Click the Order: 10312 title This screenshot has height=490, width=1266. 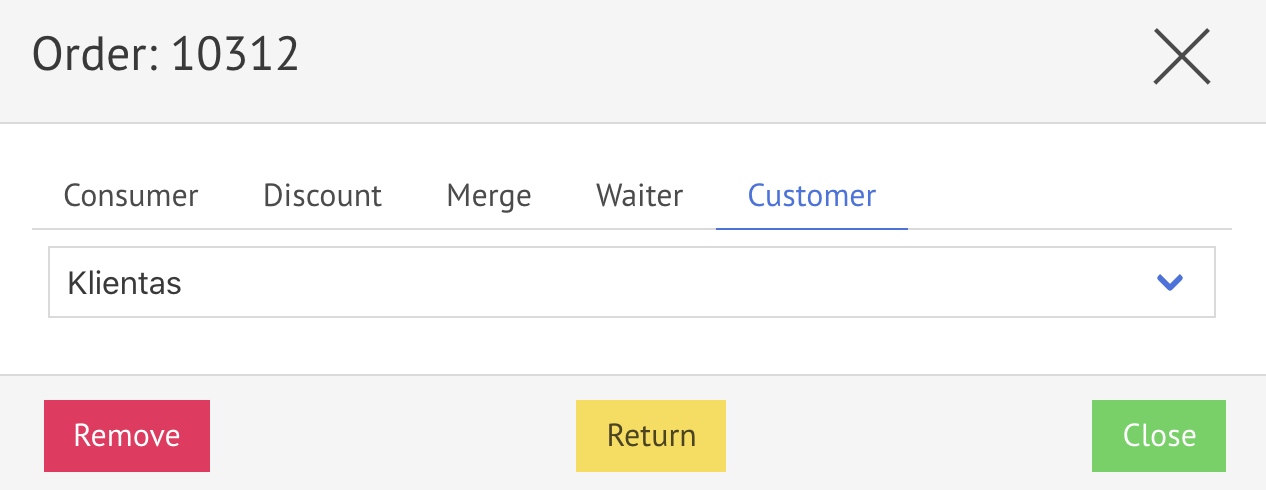point(166,55)
